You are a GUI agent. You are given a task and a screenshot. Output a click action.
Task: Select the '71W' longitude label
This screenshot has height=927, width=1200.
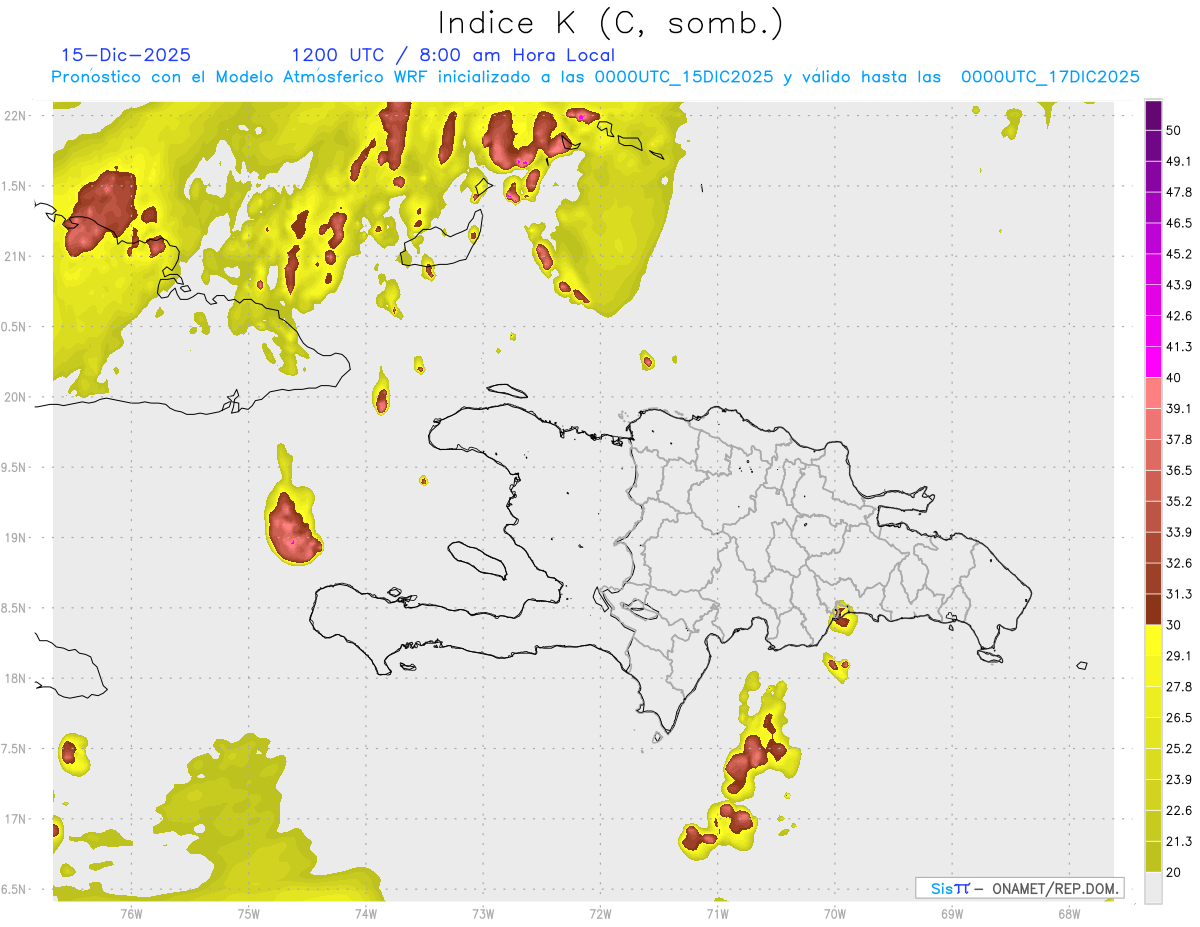[x=717, y=913]
